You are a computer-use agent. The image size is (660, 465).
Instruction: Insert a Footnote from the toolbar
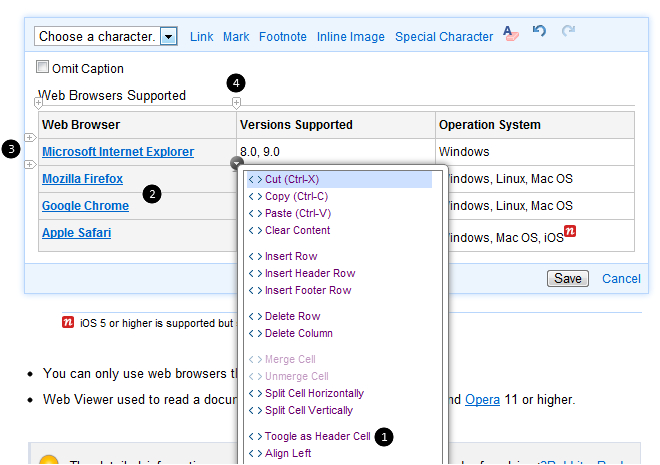click(283, 37)
